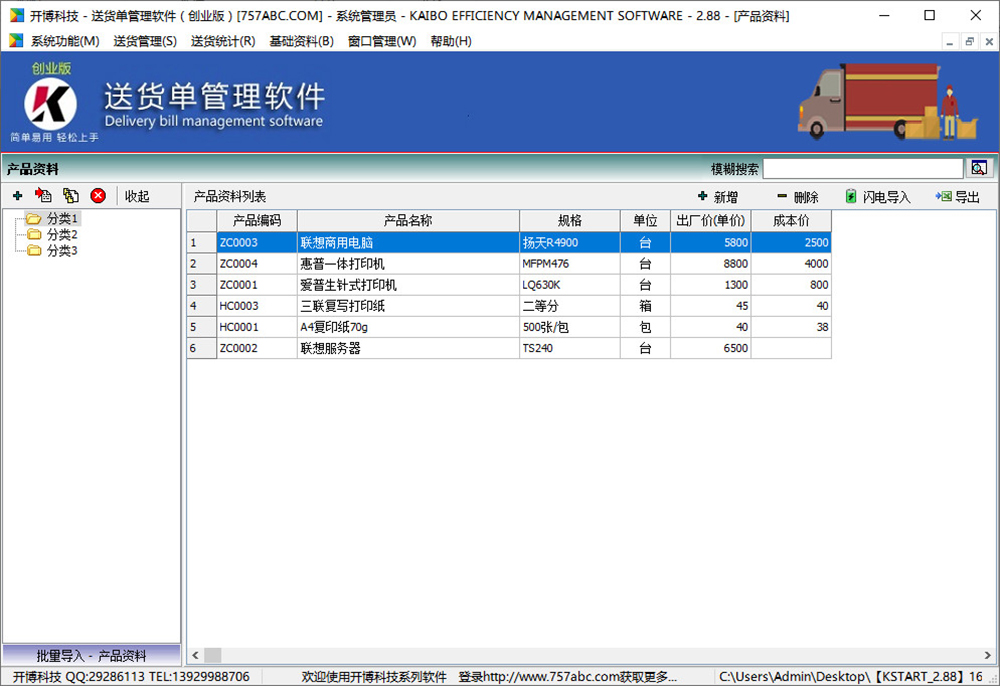Click the 箱 unit cell

645,305
